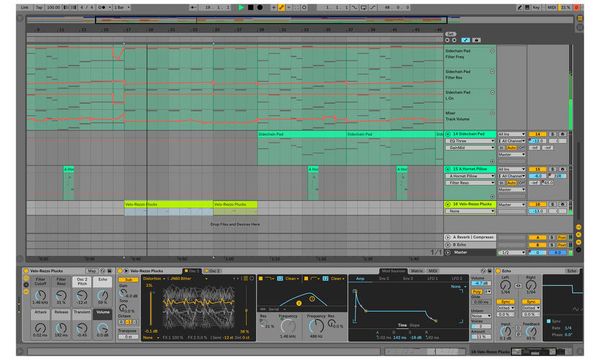
Task: Solo return track A Reverb
Action: [552, 238]
